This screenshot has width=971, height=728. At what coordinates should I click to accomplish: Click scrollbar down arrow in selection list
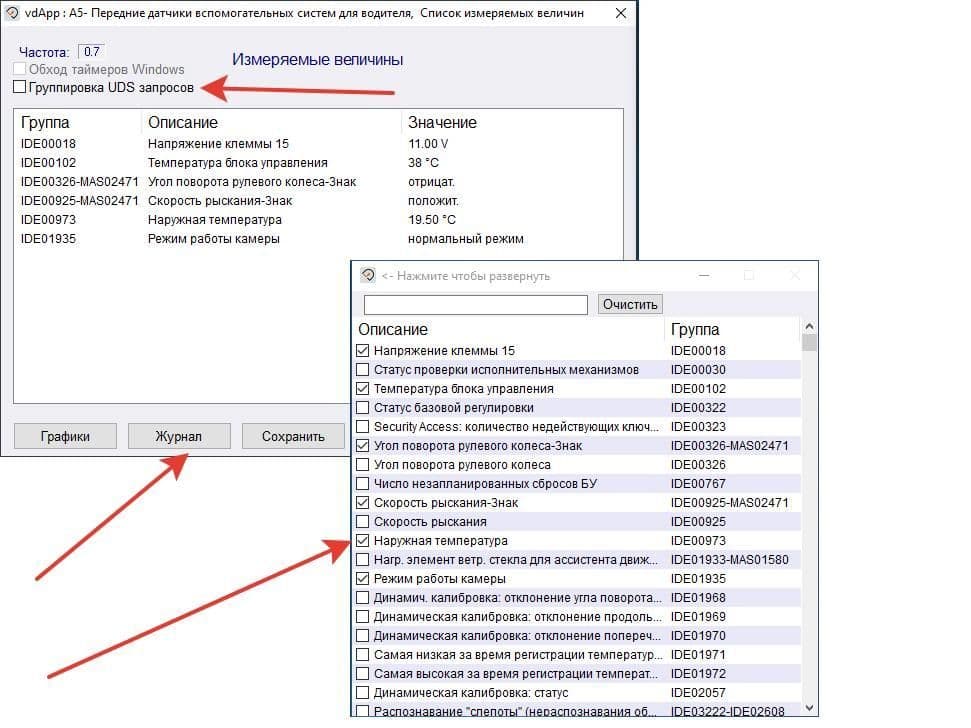click(x=809, y=708)
